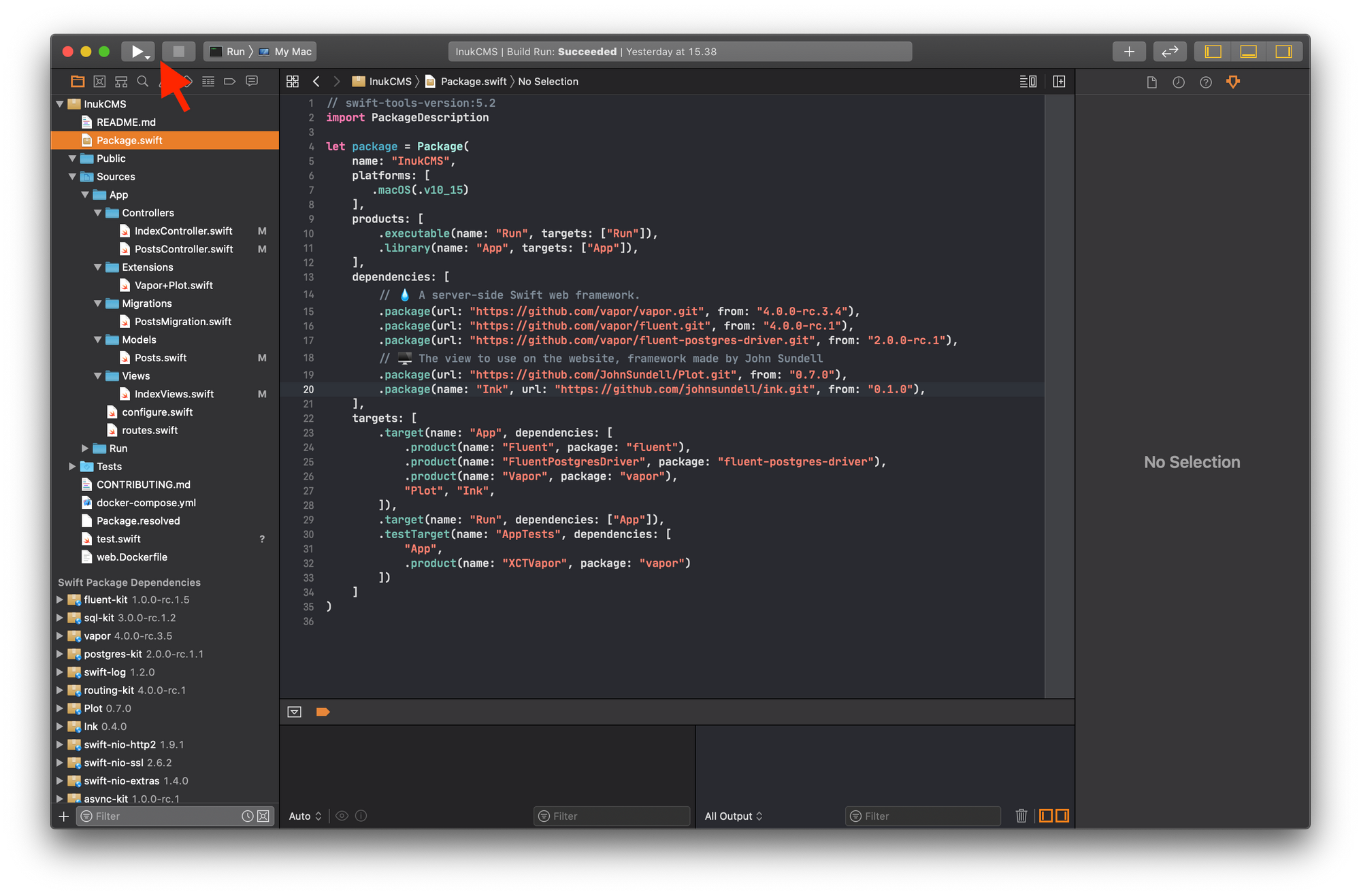Expand the Run folder
1361x896 pixels.
85,448
